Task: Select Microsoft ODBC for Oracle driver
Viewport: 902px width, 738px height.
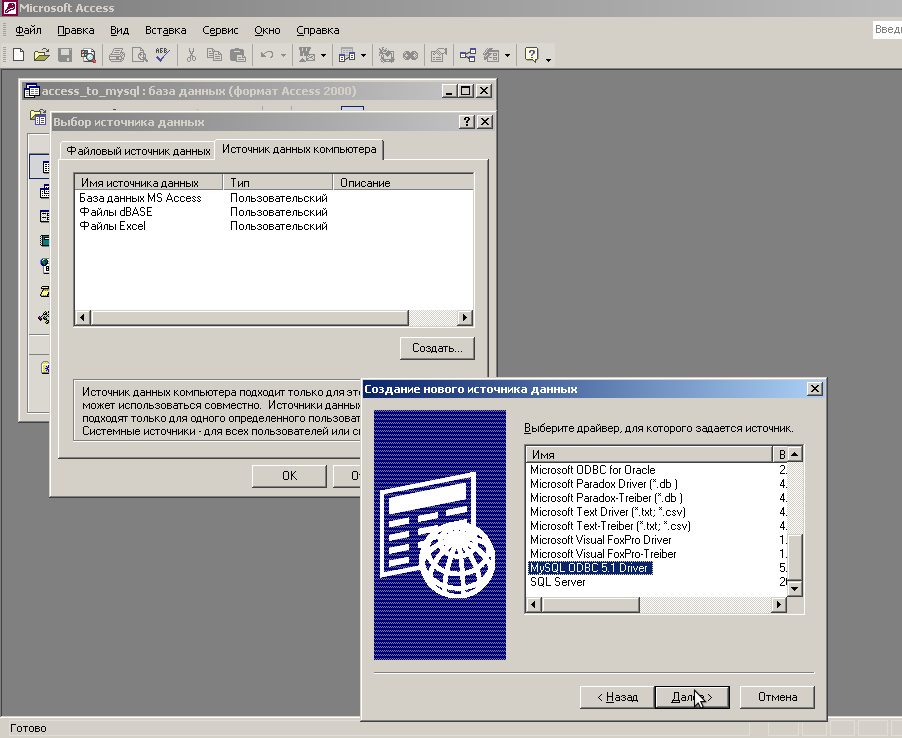Action: click(593, 470)
